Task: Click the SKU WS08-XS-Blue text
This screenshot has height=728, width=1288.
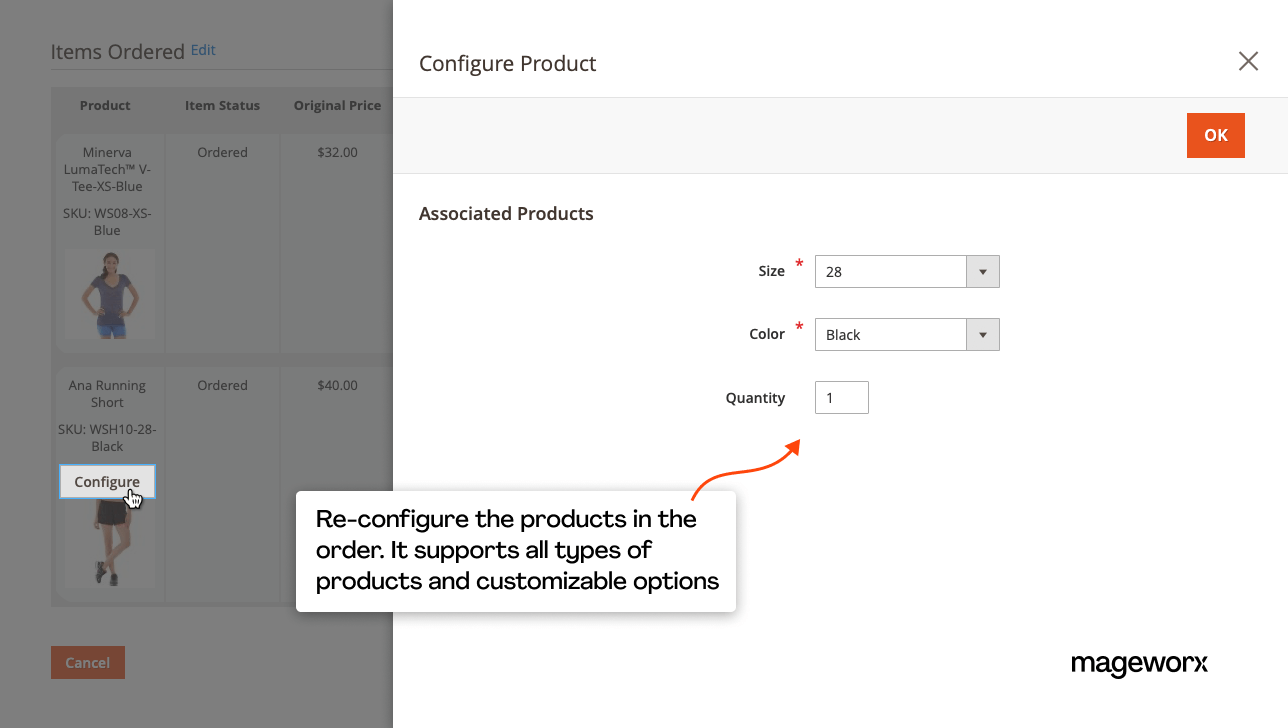Action: [107, 221]
